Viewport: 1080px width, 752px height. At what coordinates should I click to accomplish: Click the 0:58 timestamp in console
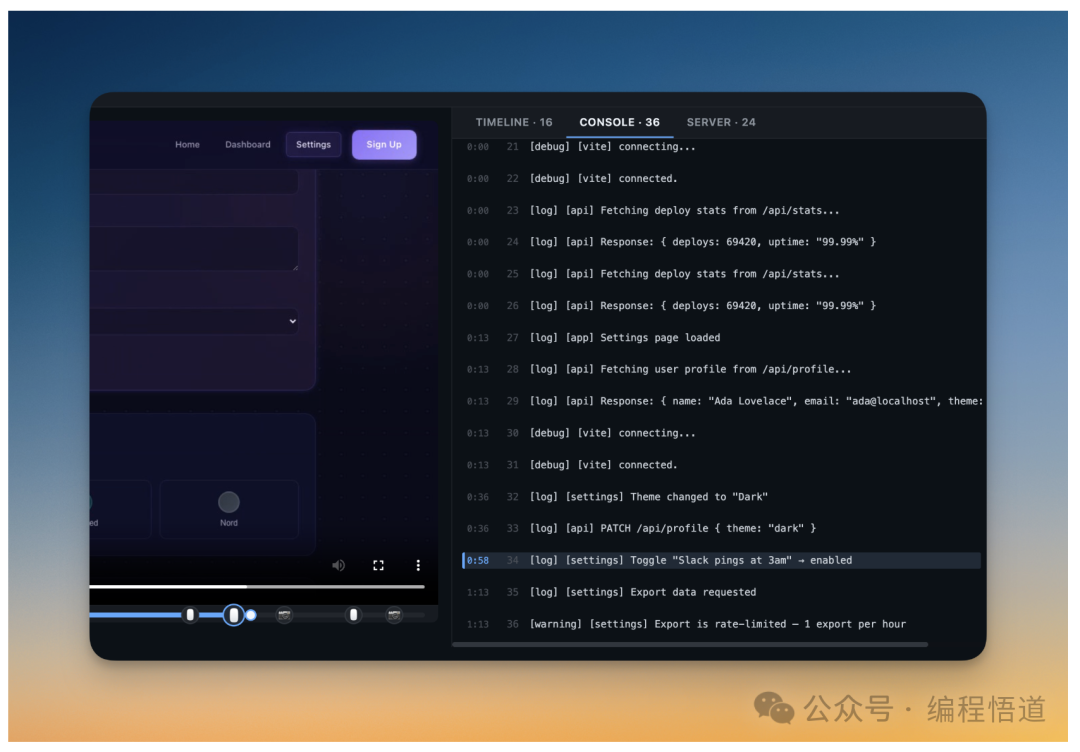point(478,561)
